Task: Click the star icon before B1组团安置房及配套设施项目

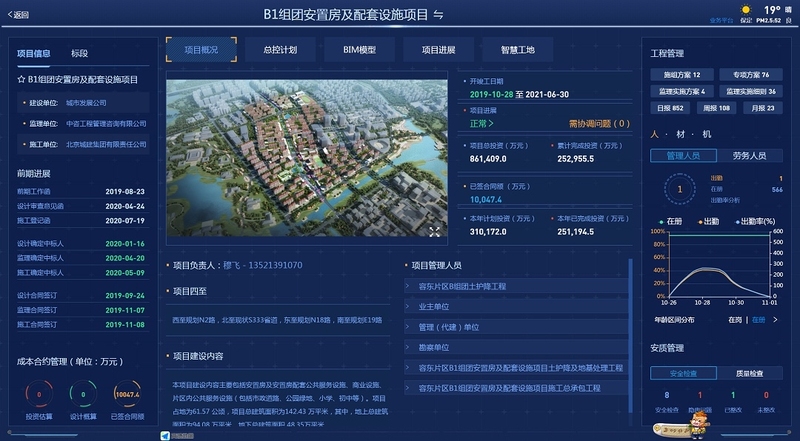Action: 21,80
